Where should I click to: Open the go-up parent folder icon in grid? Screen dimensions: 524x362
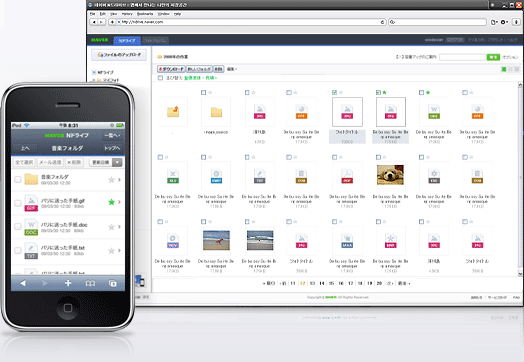tap(173, 111)
